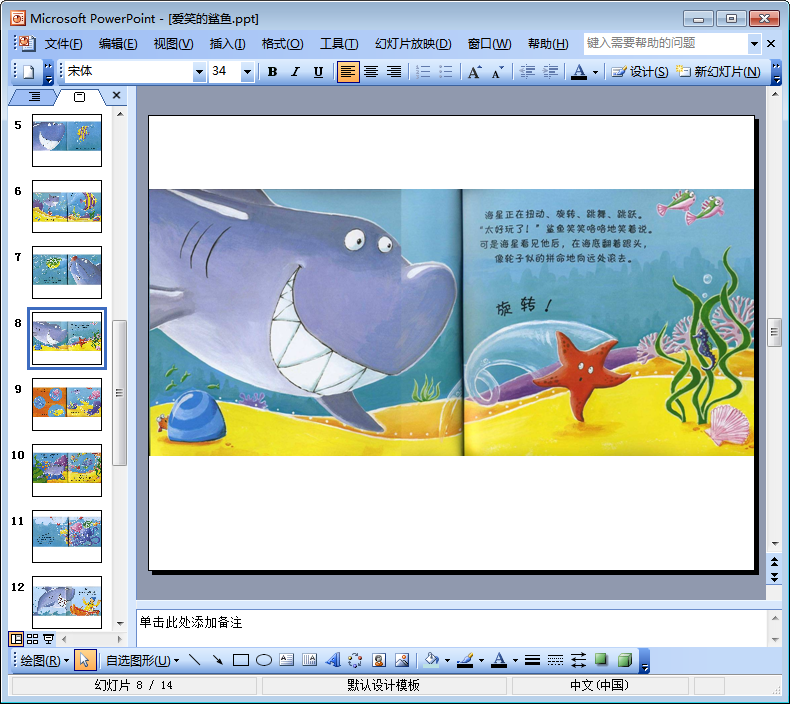790x704 pixels.
Task: Increase the indent level
Action: coord(550,72)
